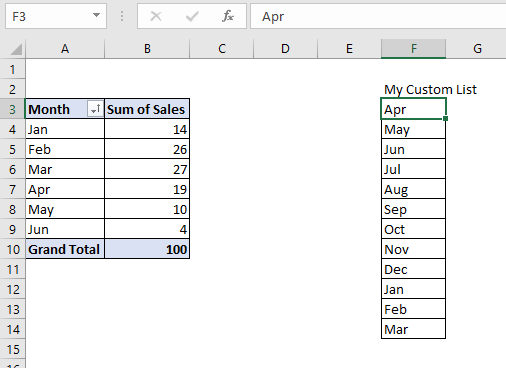This screenshot has width=506, height=368.
Task: Click the formula bar input showing Apr
Action: 378,16
